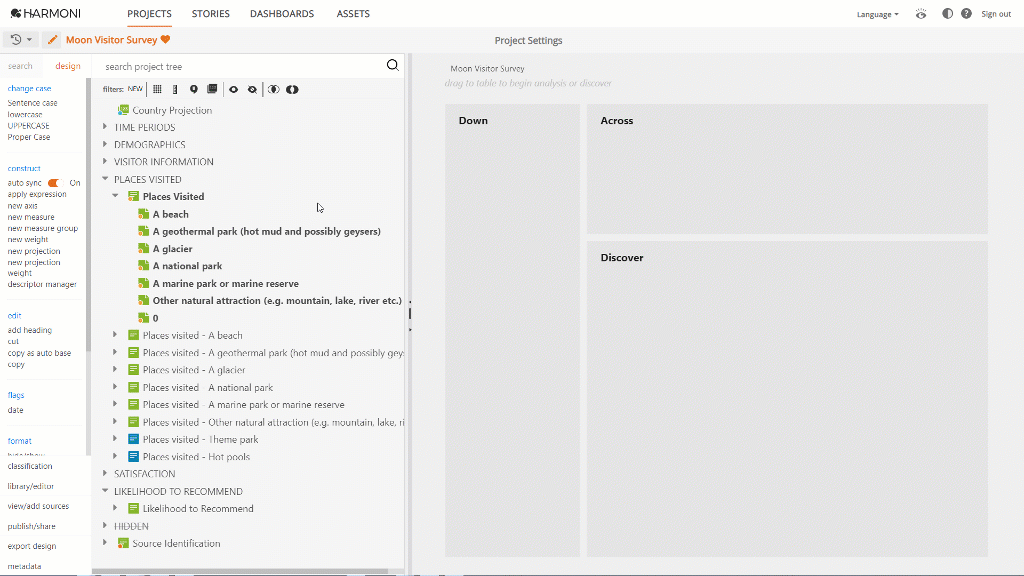Click the solid overlapping circles filter

tap(292, 89)
